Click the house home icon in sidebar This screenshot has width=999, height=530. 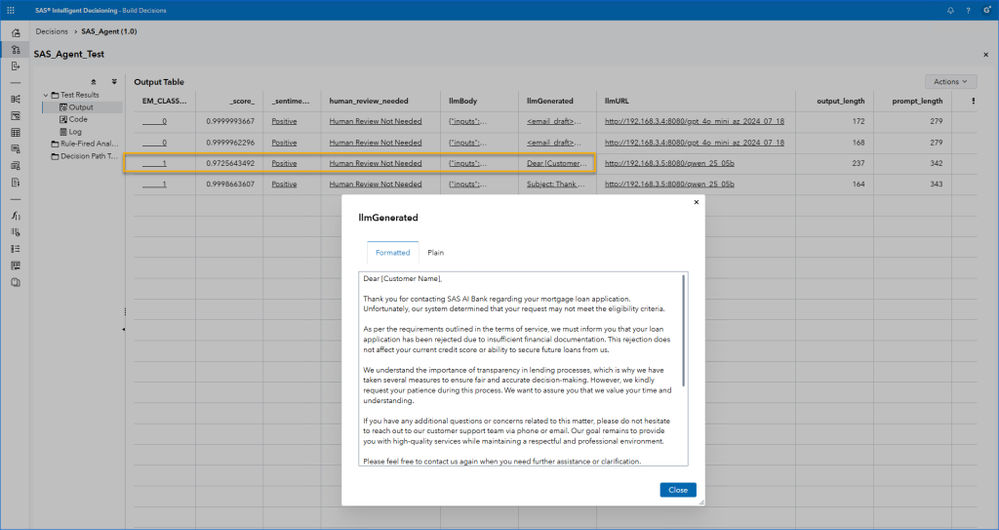click(x=15, y=32)
